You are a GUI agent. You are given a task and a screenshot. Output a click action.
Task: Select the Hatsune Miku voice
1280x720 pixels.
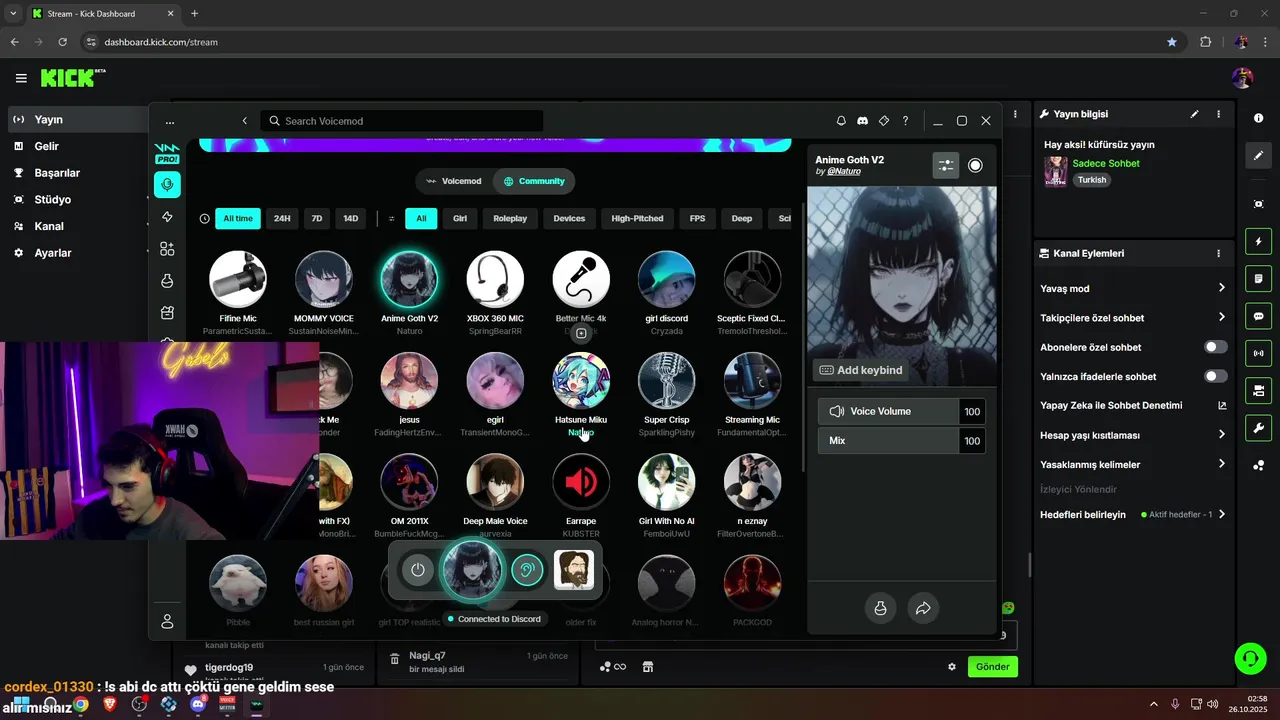pyautogui.click(x=581, y=381)
